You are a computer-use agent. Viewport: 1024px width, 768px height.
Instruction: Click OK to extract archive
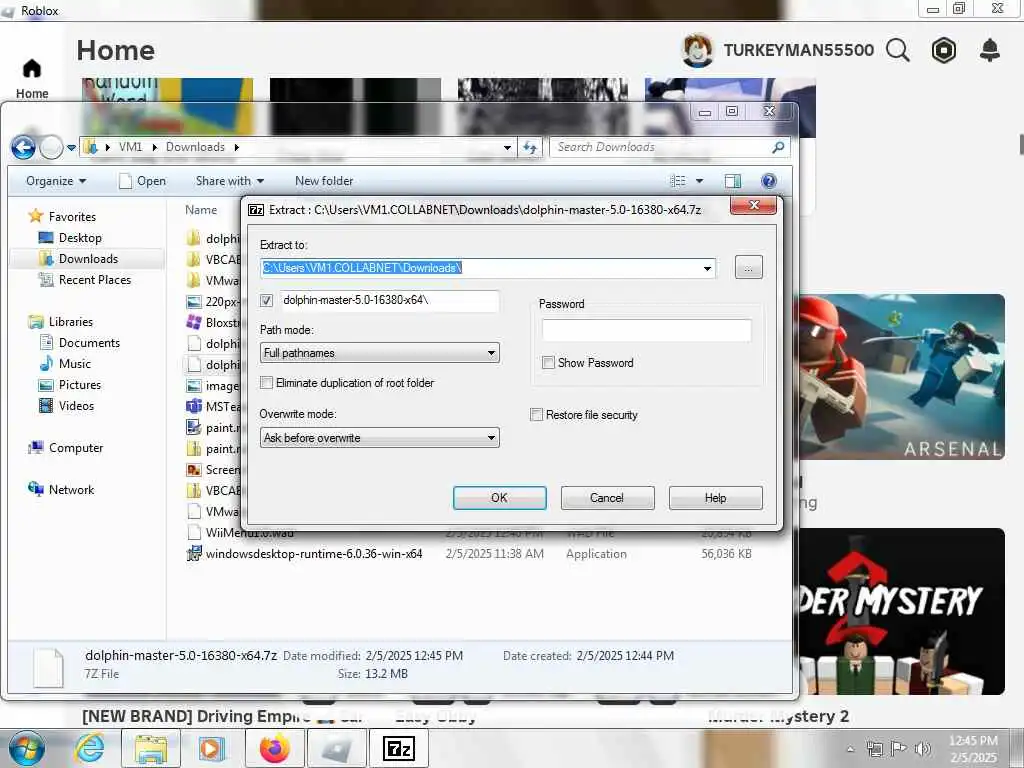tap(500, 498)
